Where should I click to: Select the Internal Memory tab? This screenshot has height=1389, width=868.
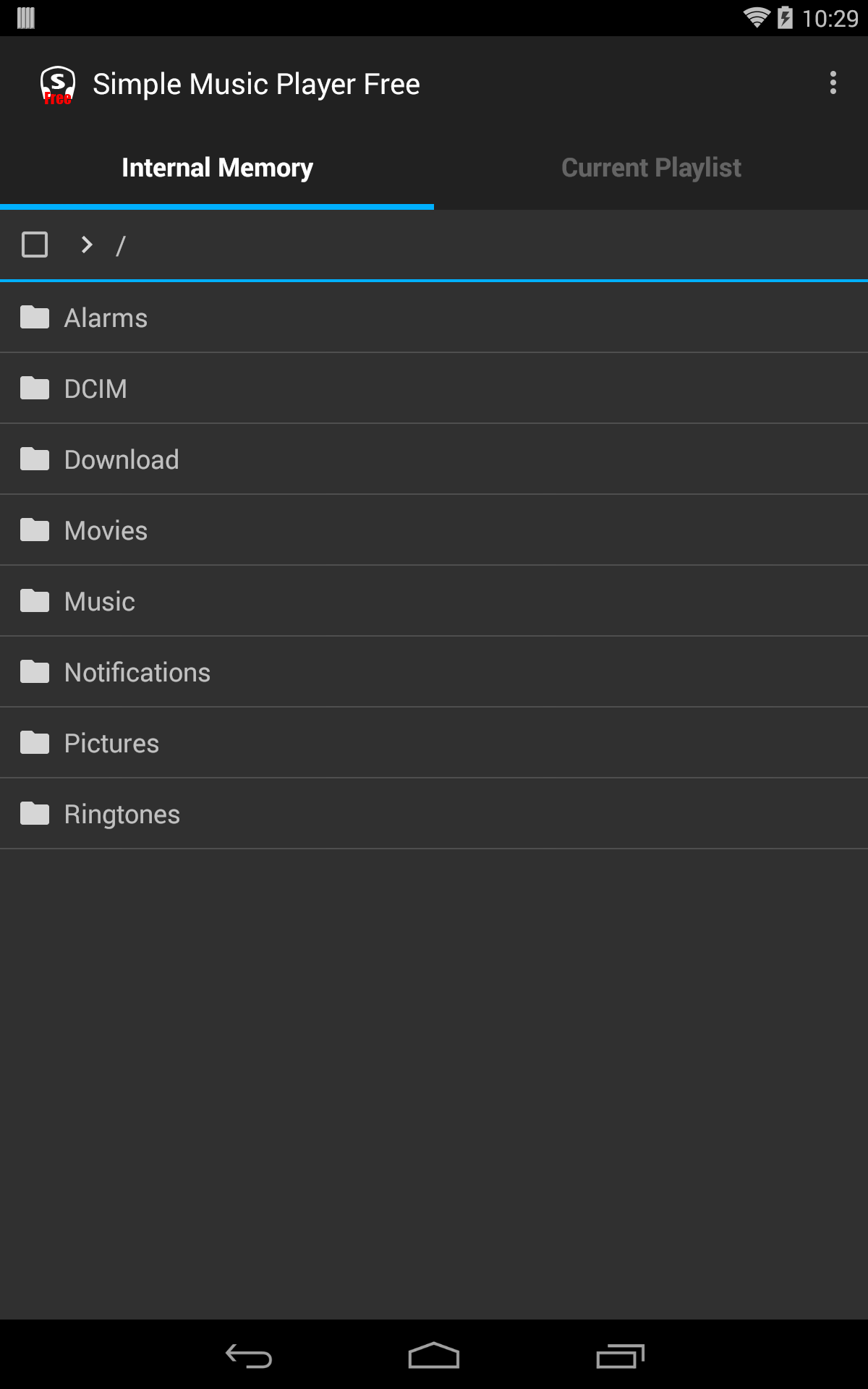tap(217, 167)
